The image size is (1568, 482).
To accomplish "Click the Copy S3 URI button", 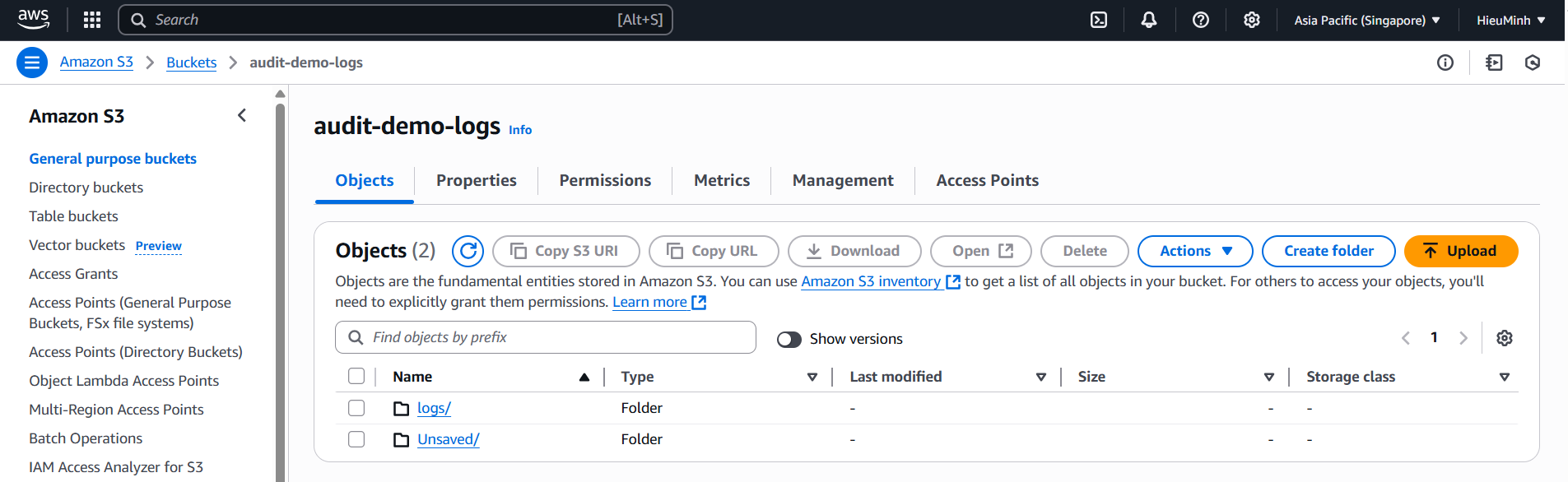I will click(x=566, y=251).
